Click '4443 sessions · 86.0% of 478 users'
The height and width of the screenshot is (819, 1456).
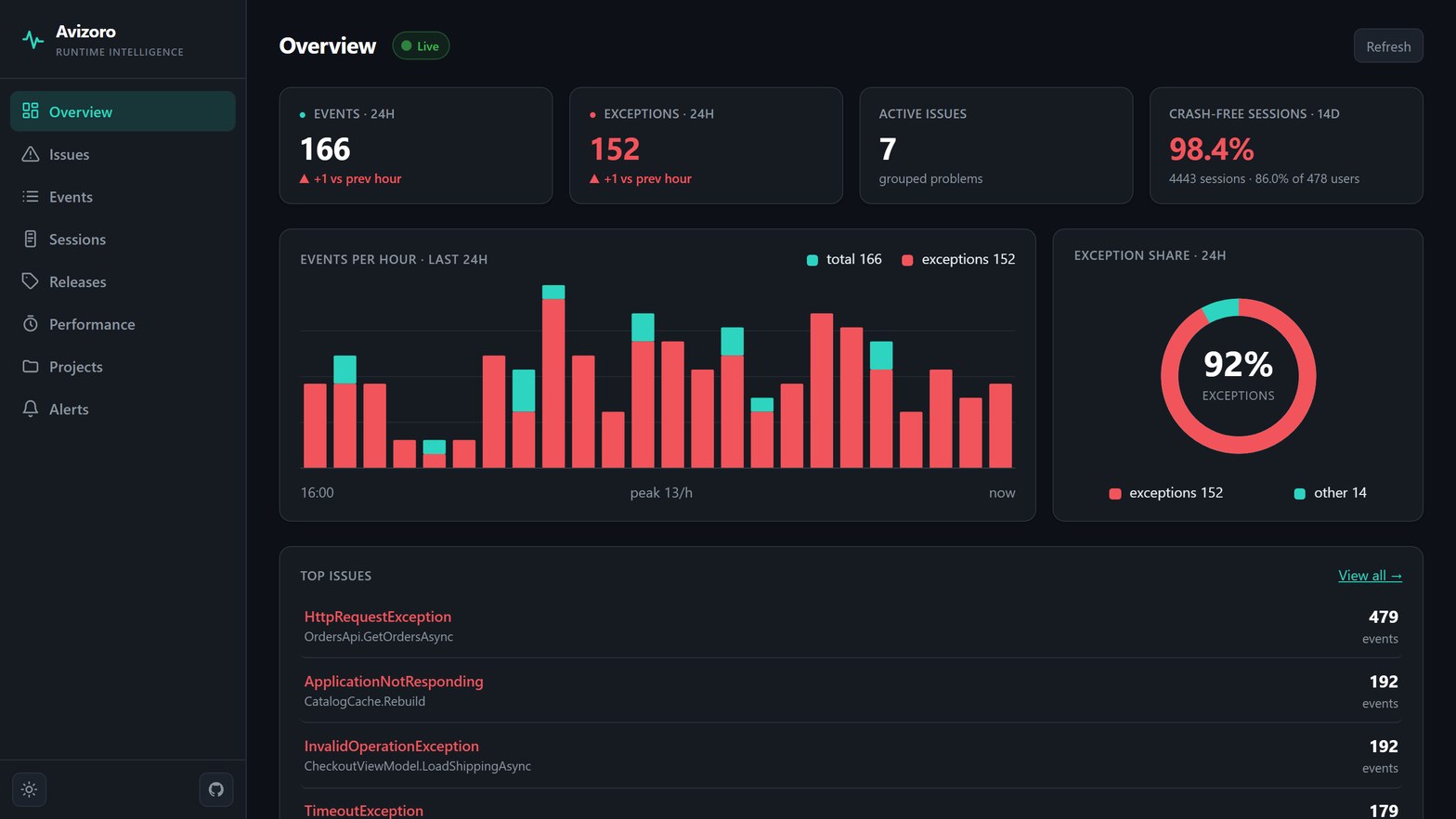point(1264,179)
